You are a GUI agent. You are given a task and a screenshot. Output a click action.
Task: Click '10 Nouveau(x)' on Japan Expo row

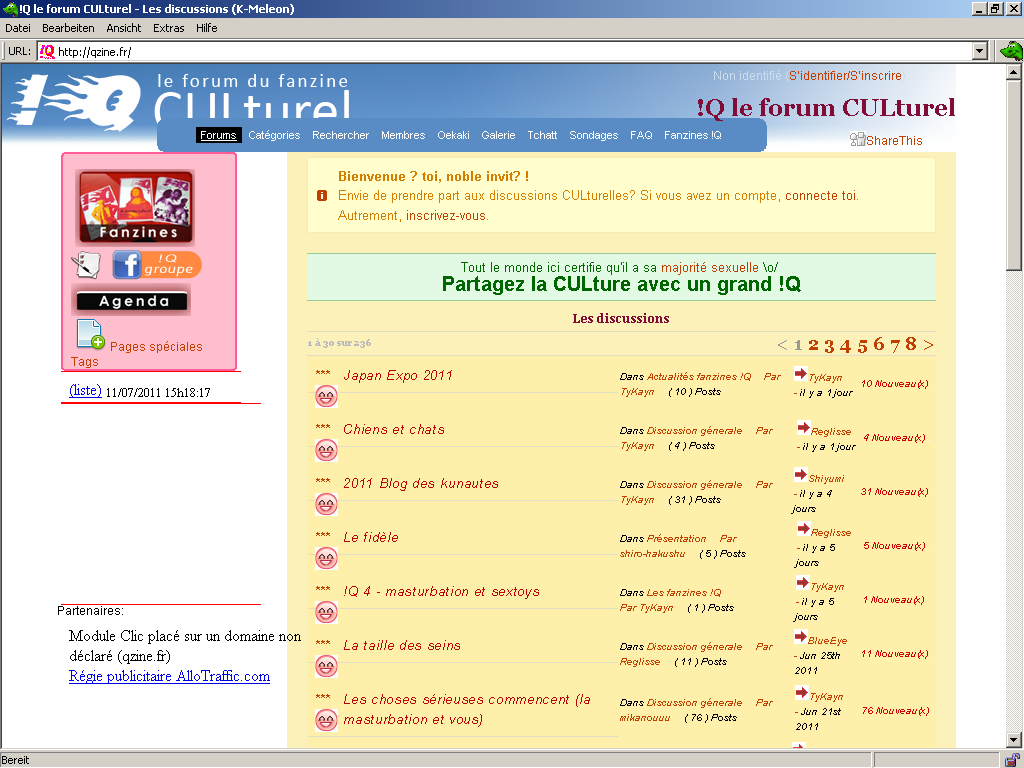click(895, 384)
